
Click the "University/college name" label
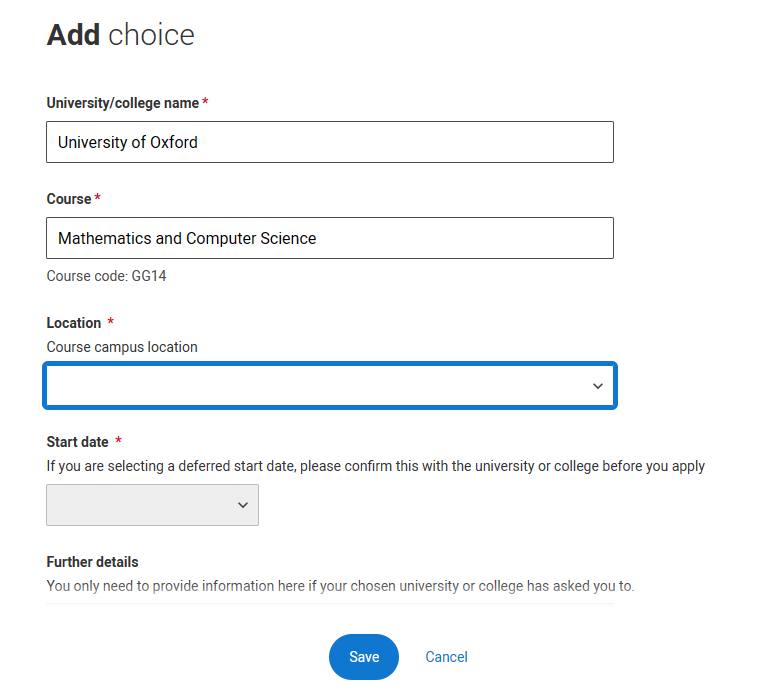tap(123, 103)
